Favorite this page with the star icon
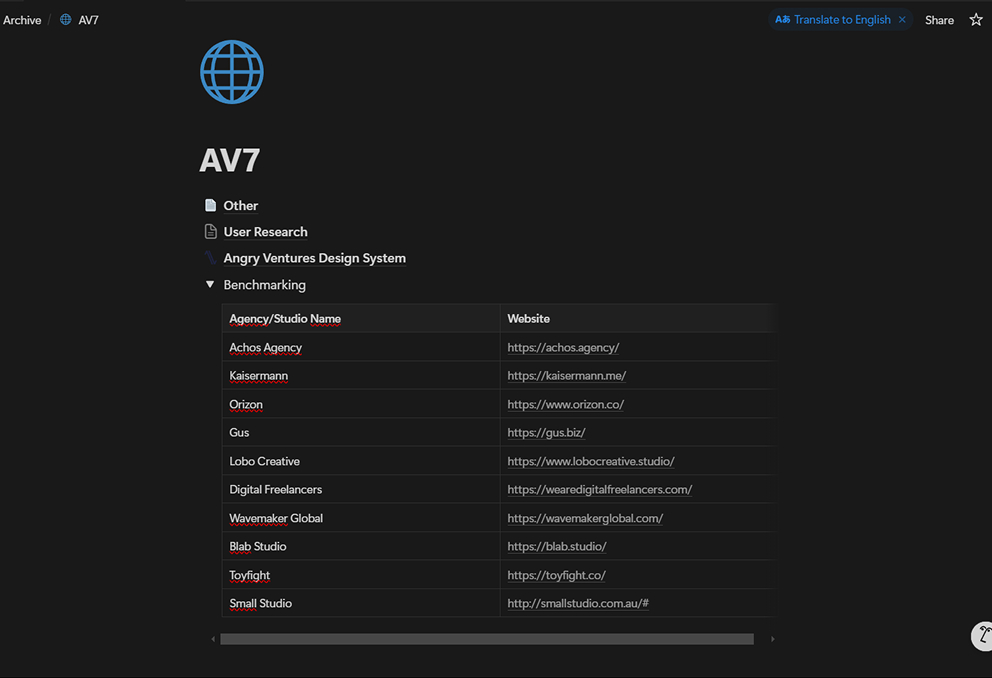Image resolution: width=992 pixels, height=678 pixels. 976,20
